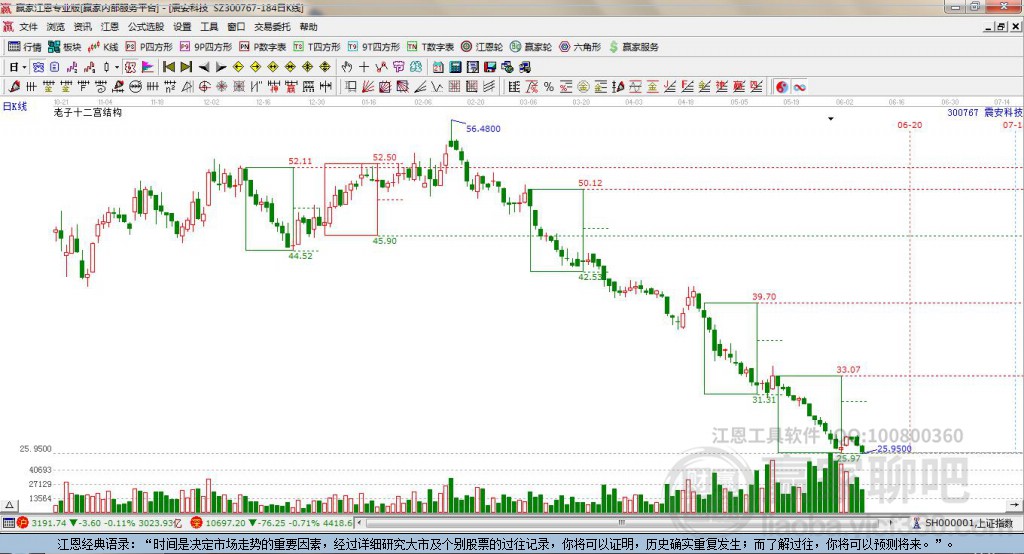Open the 江恩 menu
1024x554 pixels.
point(110,27)
